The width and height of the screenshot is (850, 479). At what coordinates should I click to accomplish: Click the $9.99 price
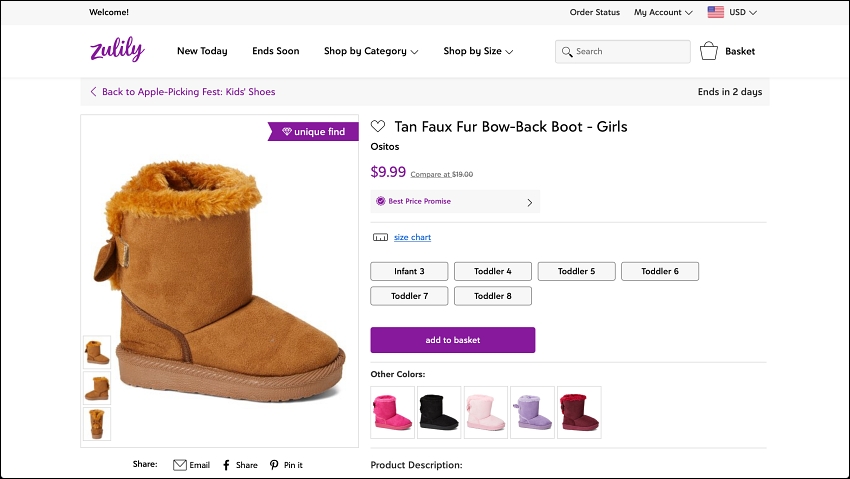point(388,172)
